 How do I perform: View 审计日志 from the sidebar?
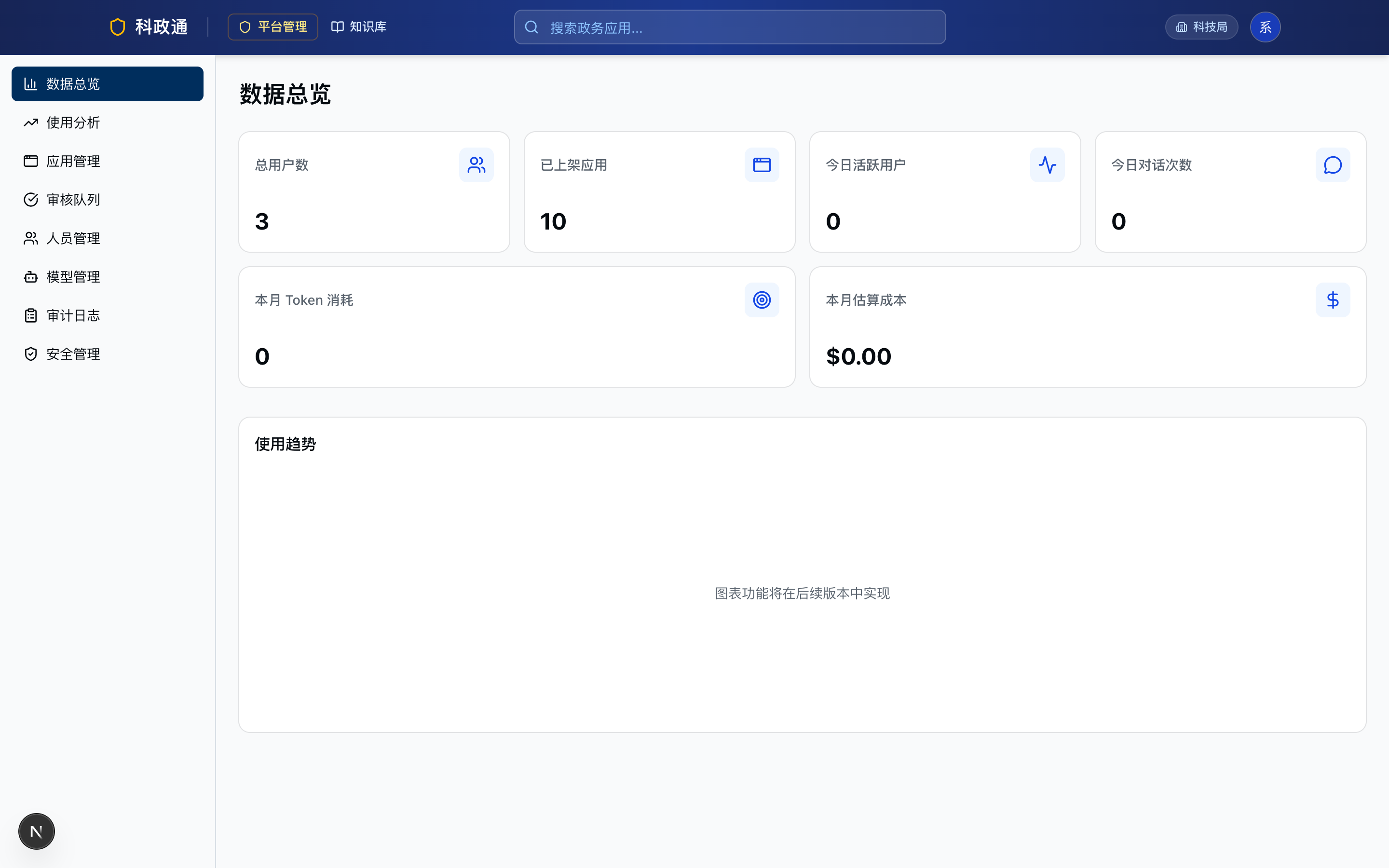[108, 315]
